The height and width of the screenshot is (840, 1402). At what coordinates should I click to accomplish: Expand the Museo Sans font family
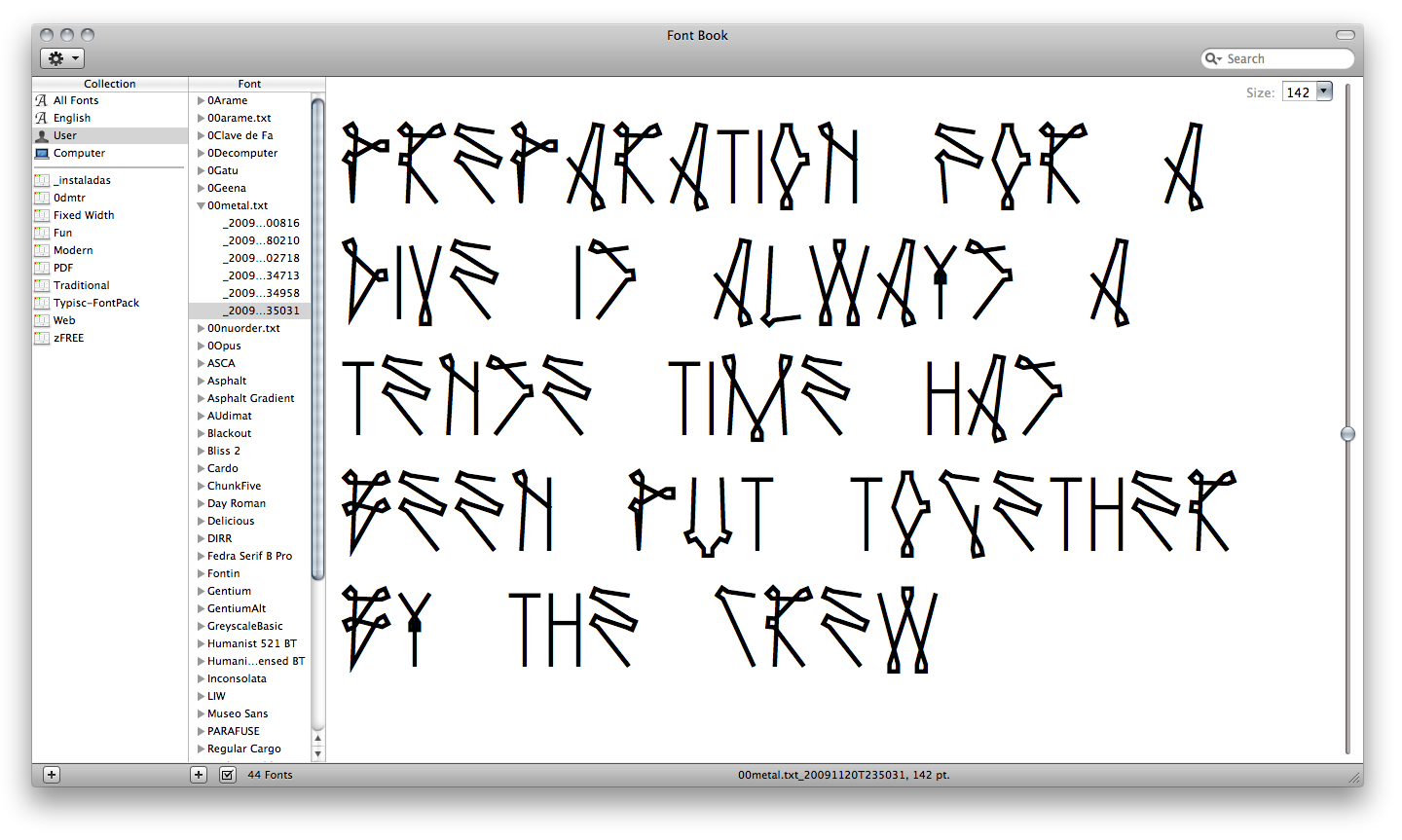tap(202, 713)
